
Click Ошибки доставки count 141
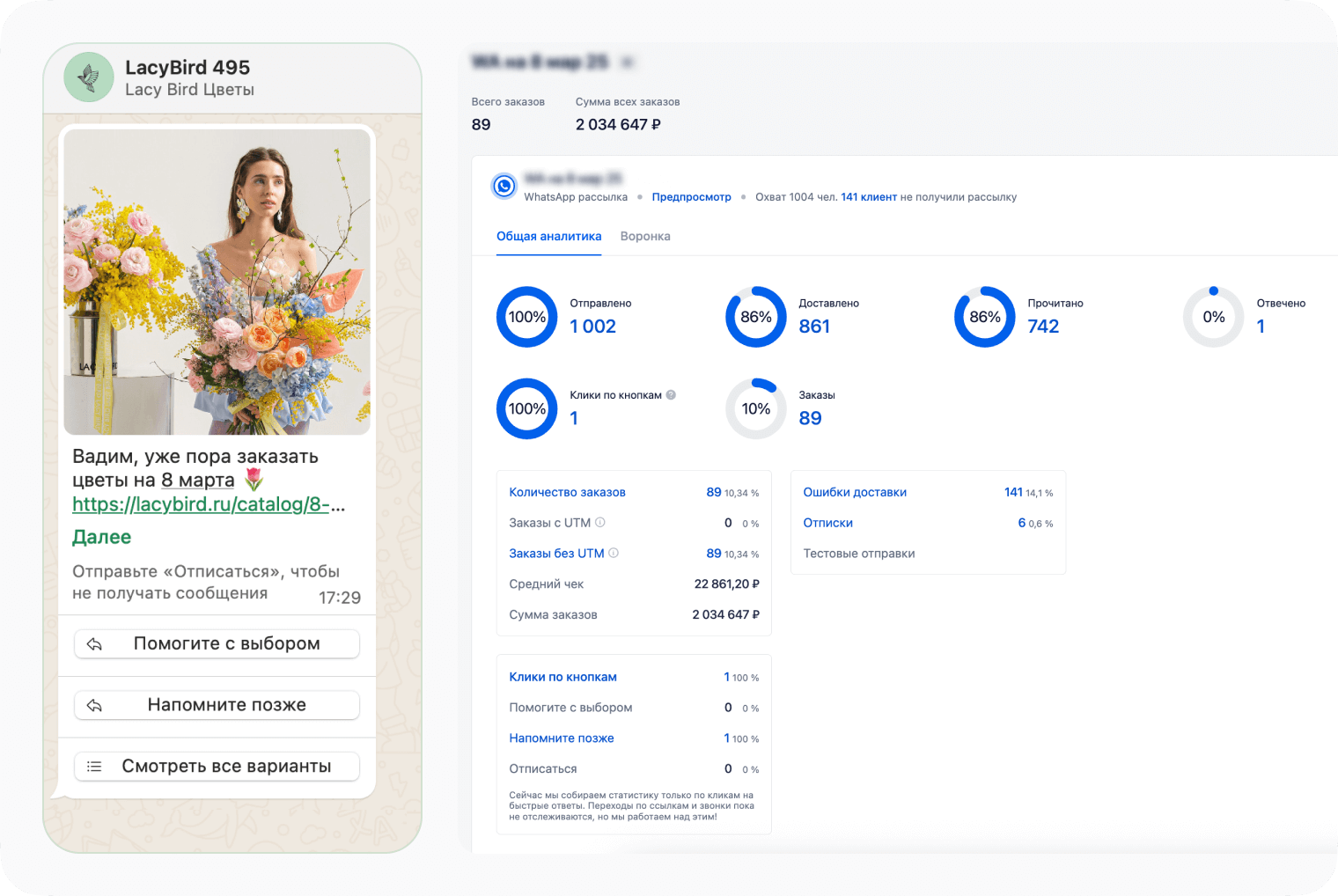(x=1013, y=492)
